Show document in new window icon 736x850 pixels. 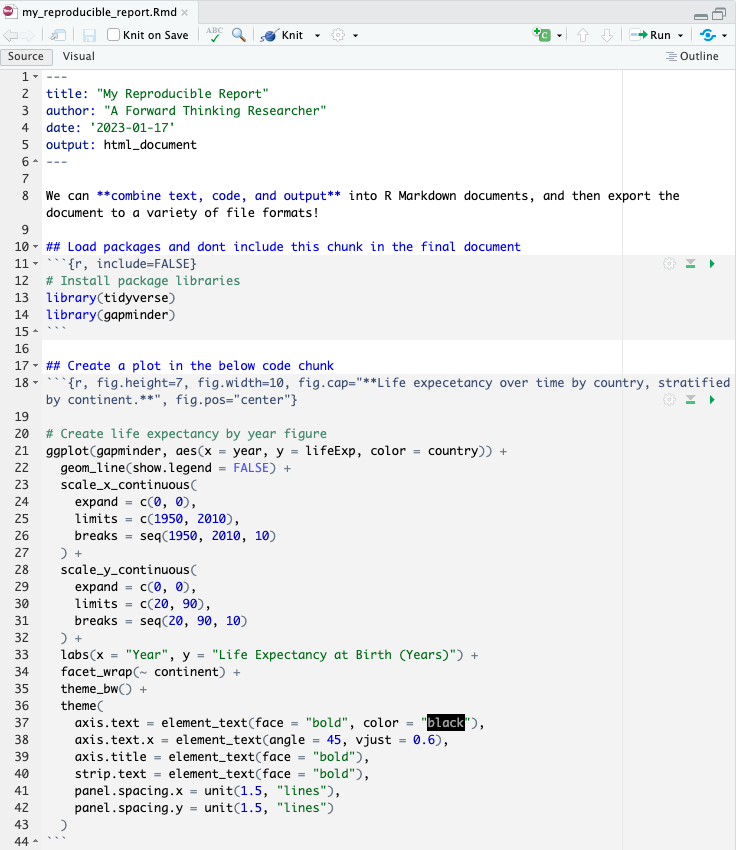61,35
